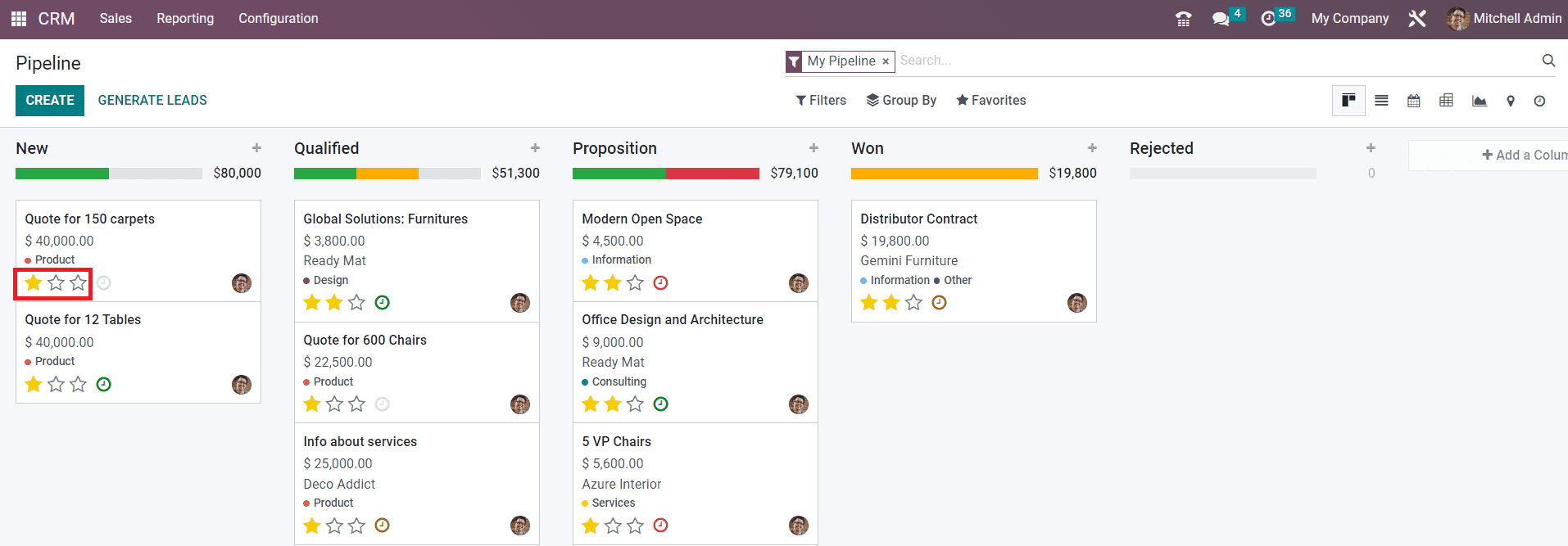Open the map view
Image resolution: width=1568 pixels, height=546 pixels.
pos(1511,101)
